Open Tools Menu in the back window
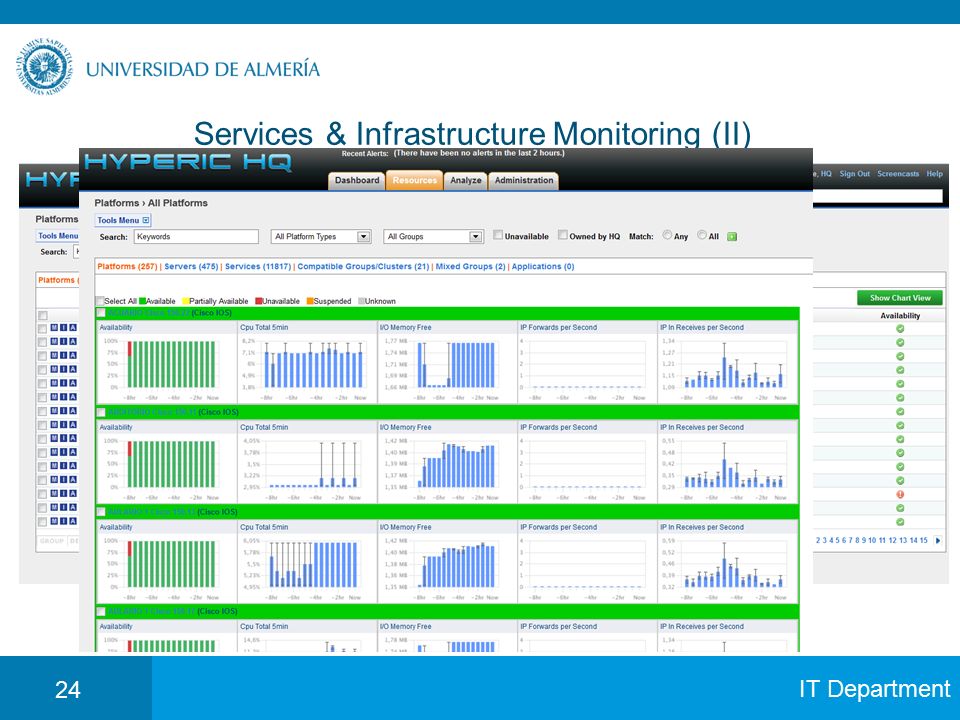960x720 pixels. (x=58, y=236)
